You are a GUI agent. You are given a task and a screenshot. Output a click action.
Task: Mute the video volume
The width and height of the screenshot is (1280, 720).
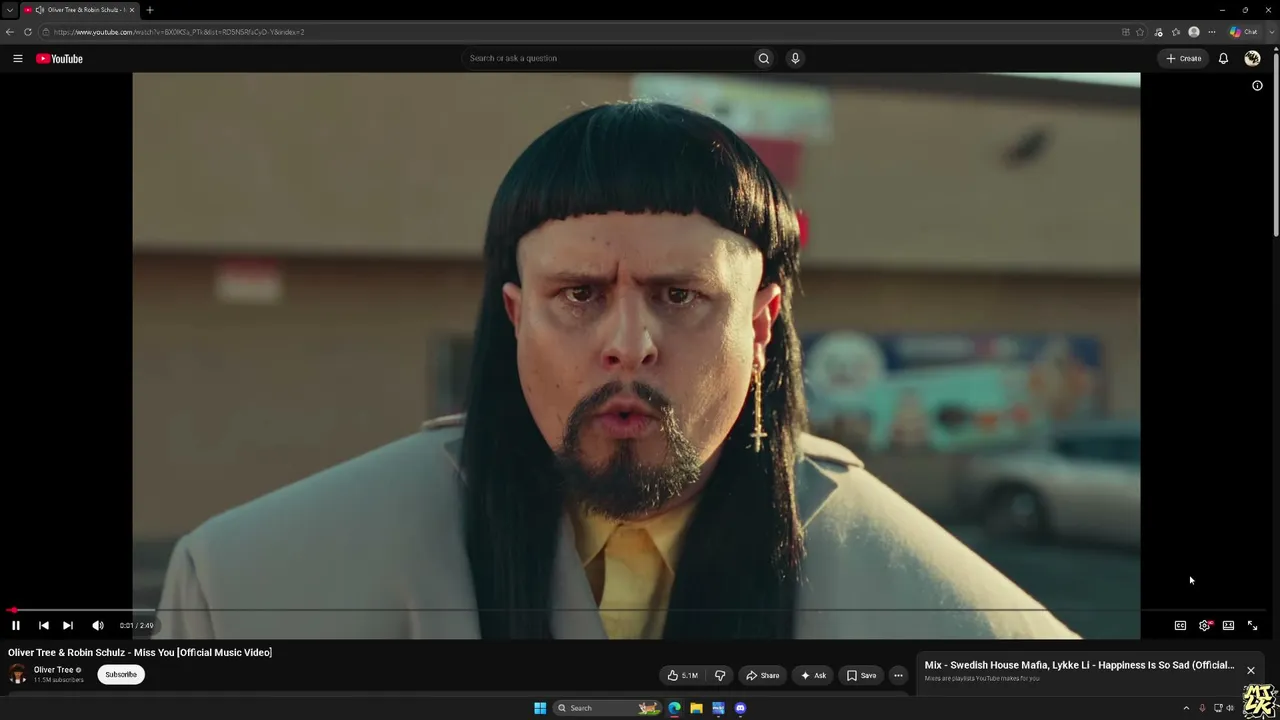coord(98,625)
